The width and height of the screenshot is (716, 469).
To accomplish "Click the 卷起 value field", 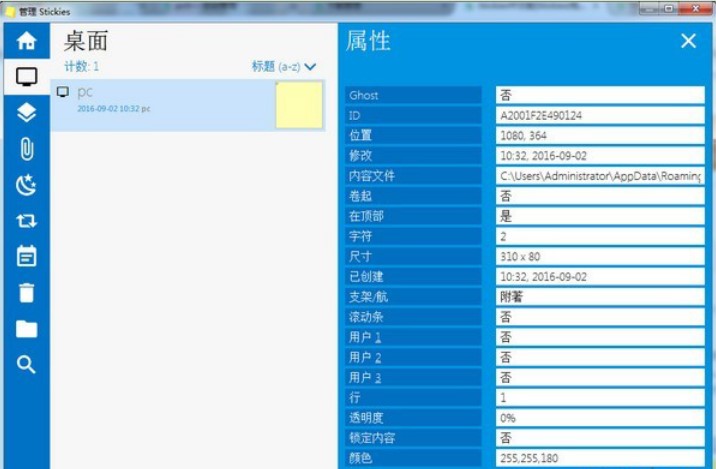I will tap(600, 196).
